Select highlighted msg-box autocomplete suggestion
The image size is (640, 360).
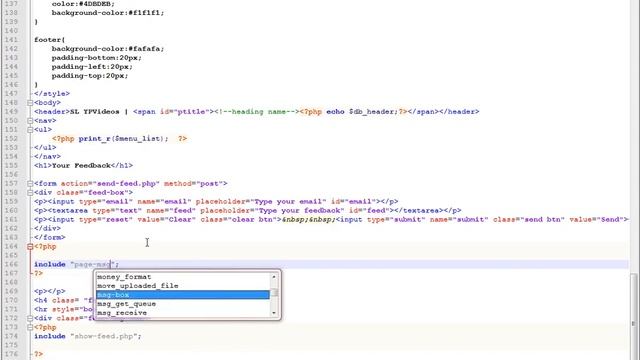pos(183,295)
